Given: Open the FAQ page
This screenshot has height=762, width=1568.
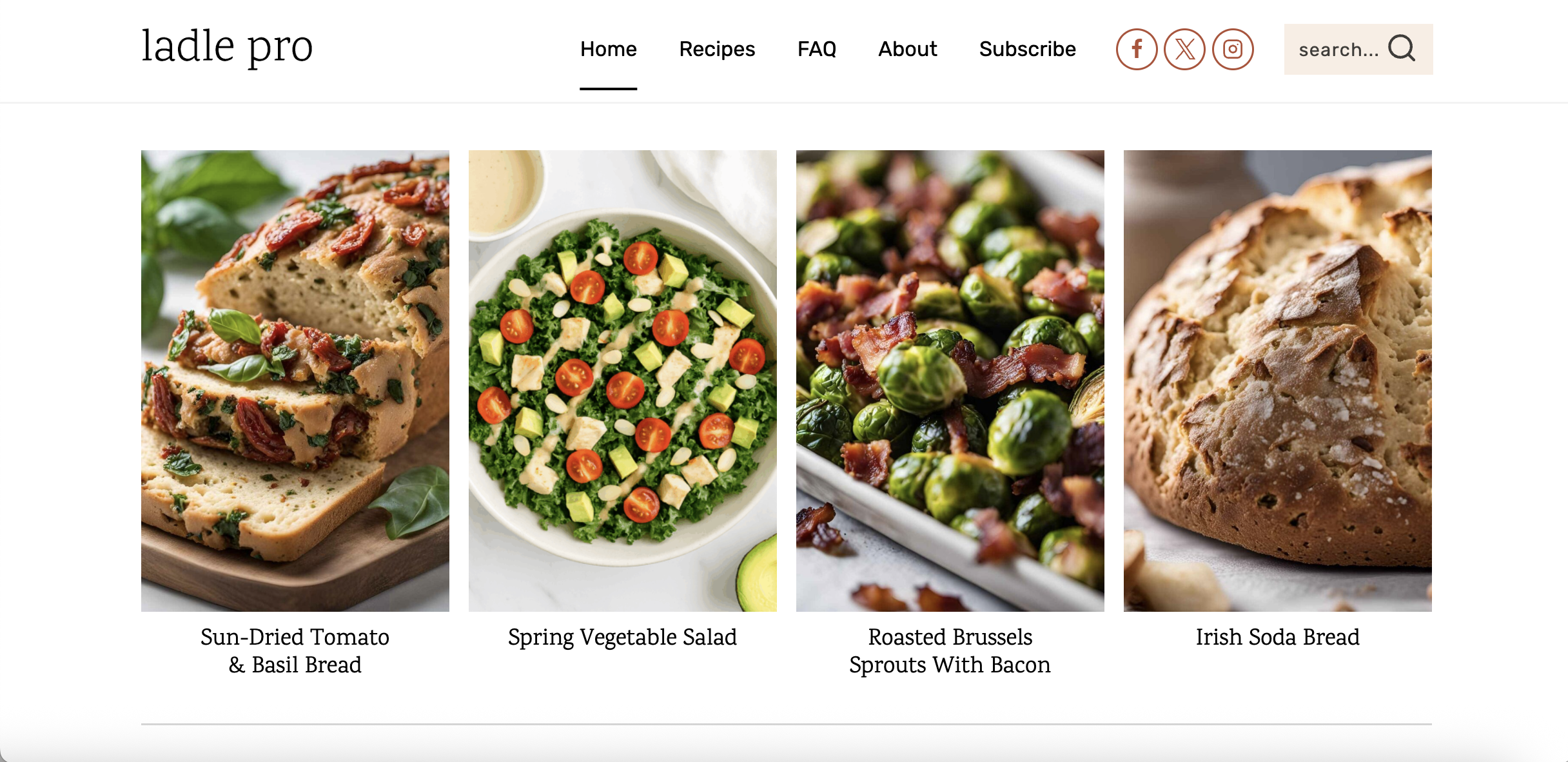Looking at the screenshot, I should coord(816,49).
